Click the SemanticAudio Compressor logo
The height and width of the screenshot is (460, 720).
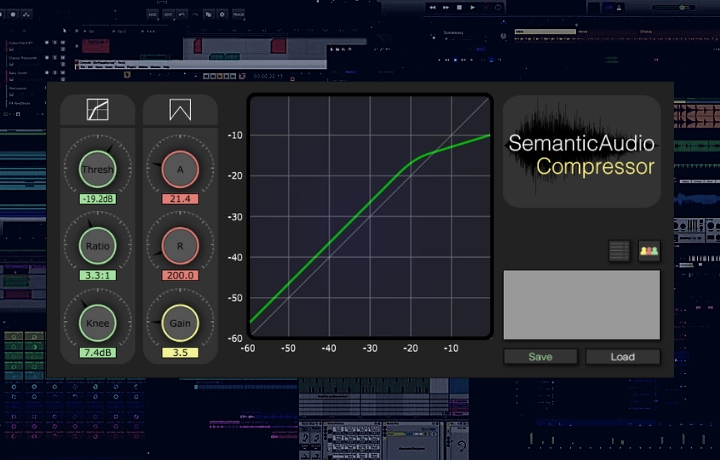click(x=582, y=151)
